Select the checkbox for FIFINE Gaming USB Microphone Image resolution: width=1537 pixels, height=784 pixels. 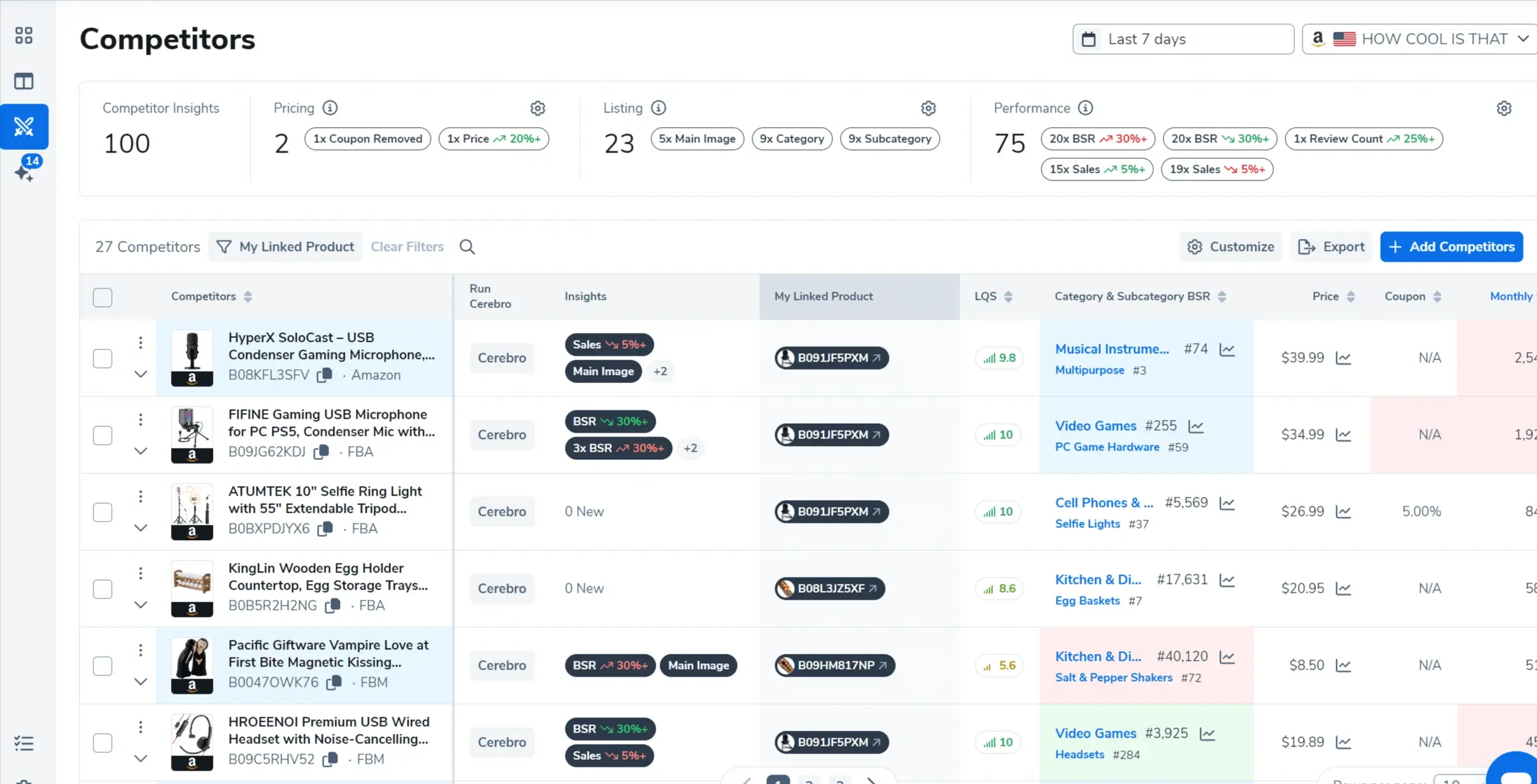tap(102, 435)
